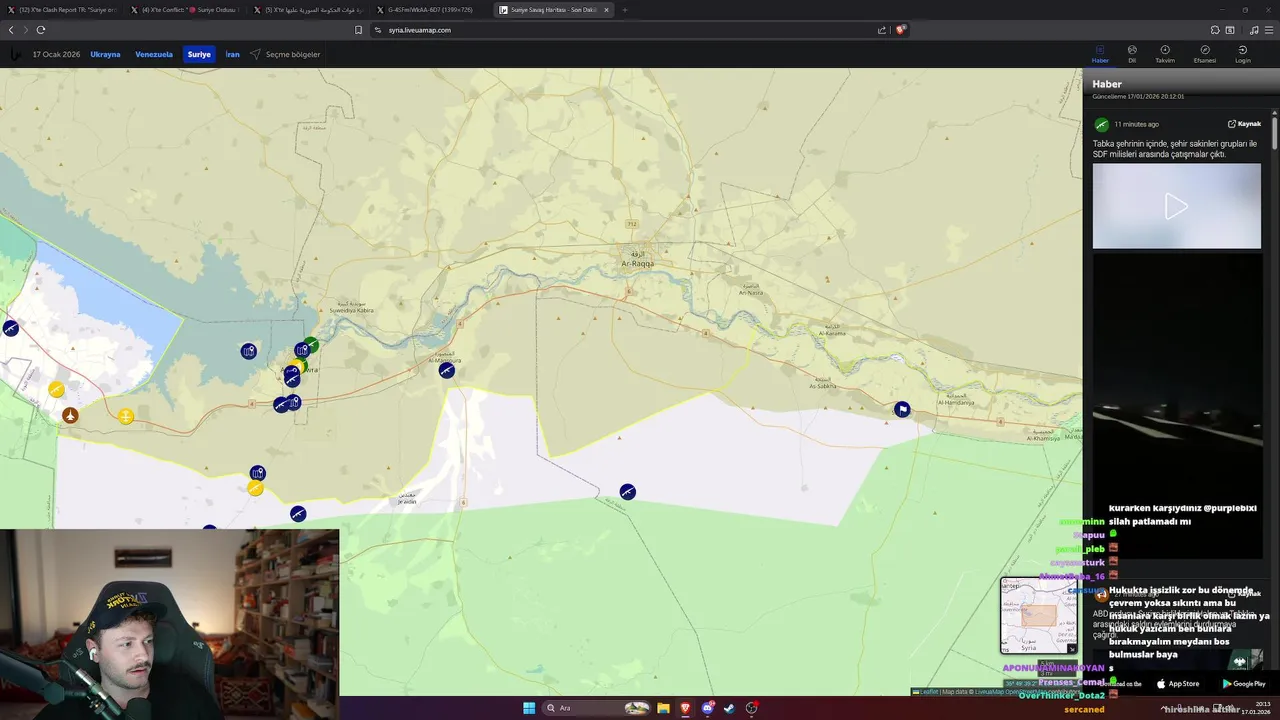
Task: Open the Haber news panel icon
Action: [x=1099, y=53]
